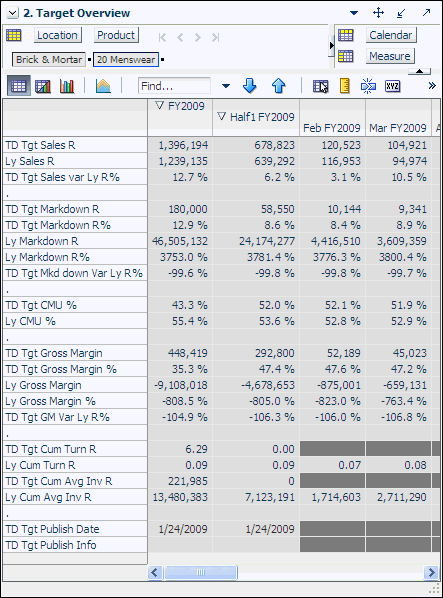Select the 20 Menswear product box
The height and width of the screenshot is (598, 443).
[x=126, y=59]
